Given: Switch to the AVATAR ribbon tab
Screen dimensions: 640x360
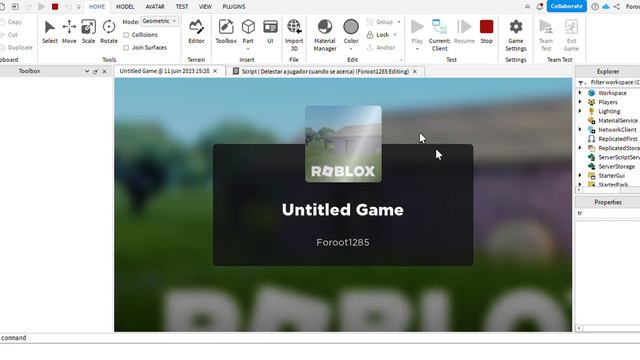Looking at the screenshot, I should coord(155,7).
